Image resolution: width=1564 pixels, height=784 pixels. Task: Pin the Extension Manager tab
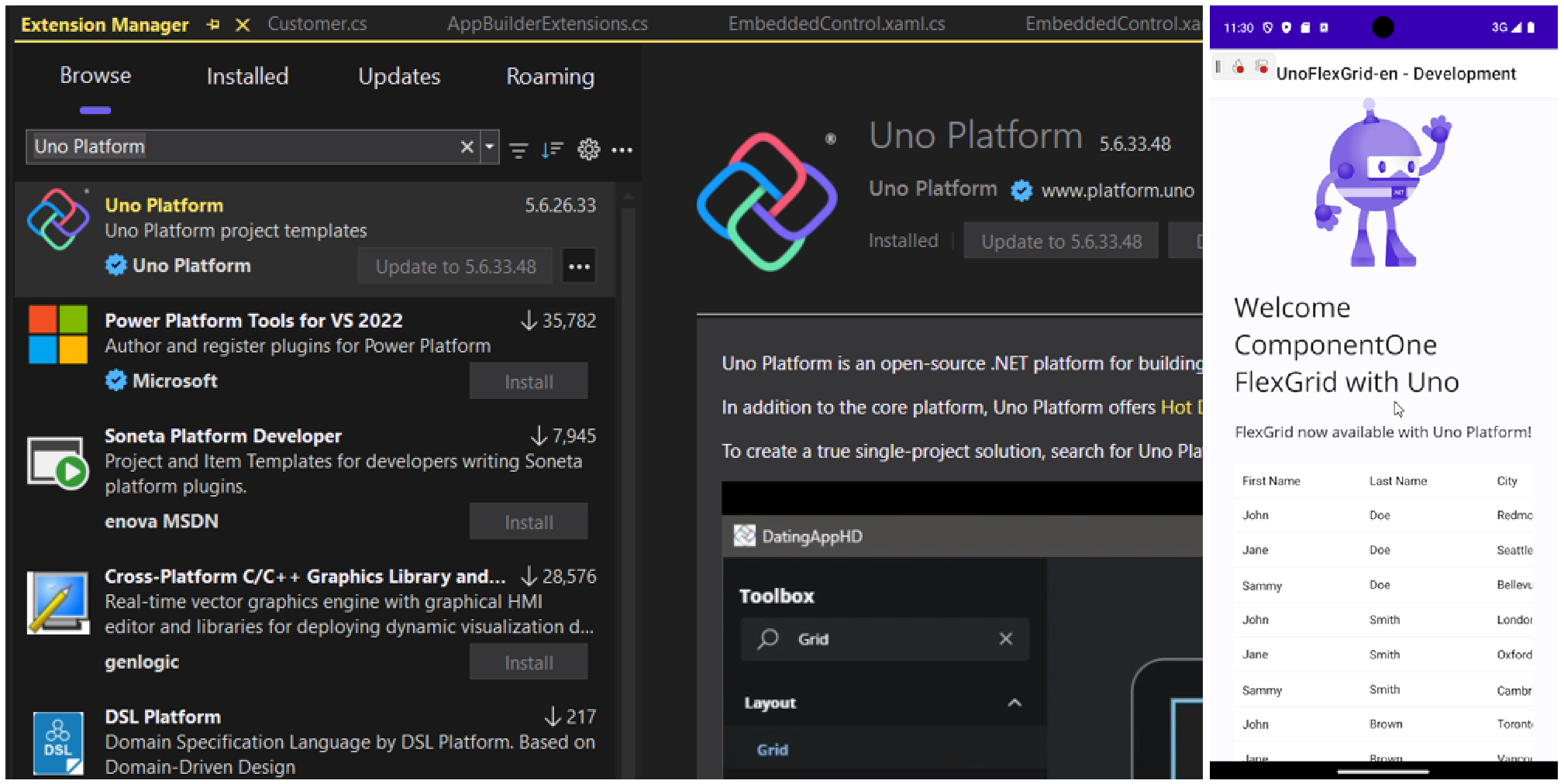point(212,25)
